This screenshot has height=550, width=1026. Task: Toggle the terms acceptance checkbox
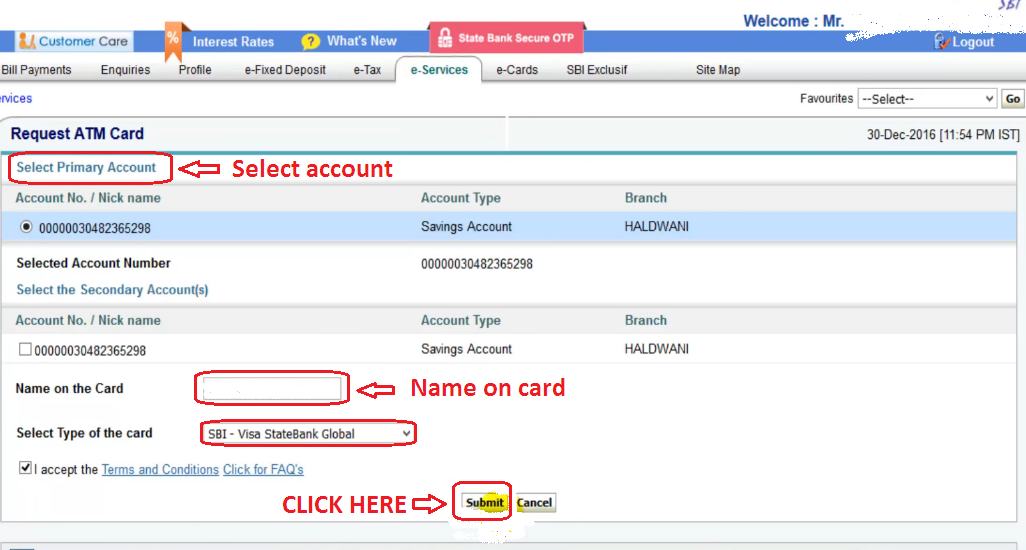25,468
